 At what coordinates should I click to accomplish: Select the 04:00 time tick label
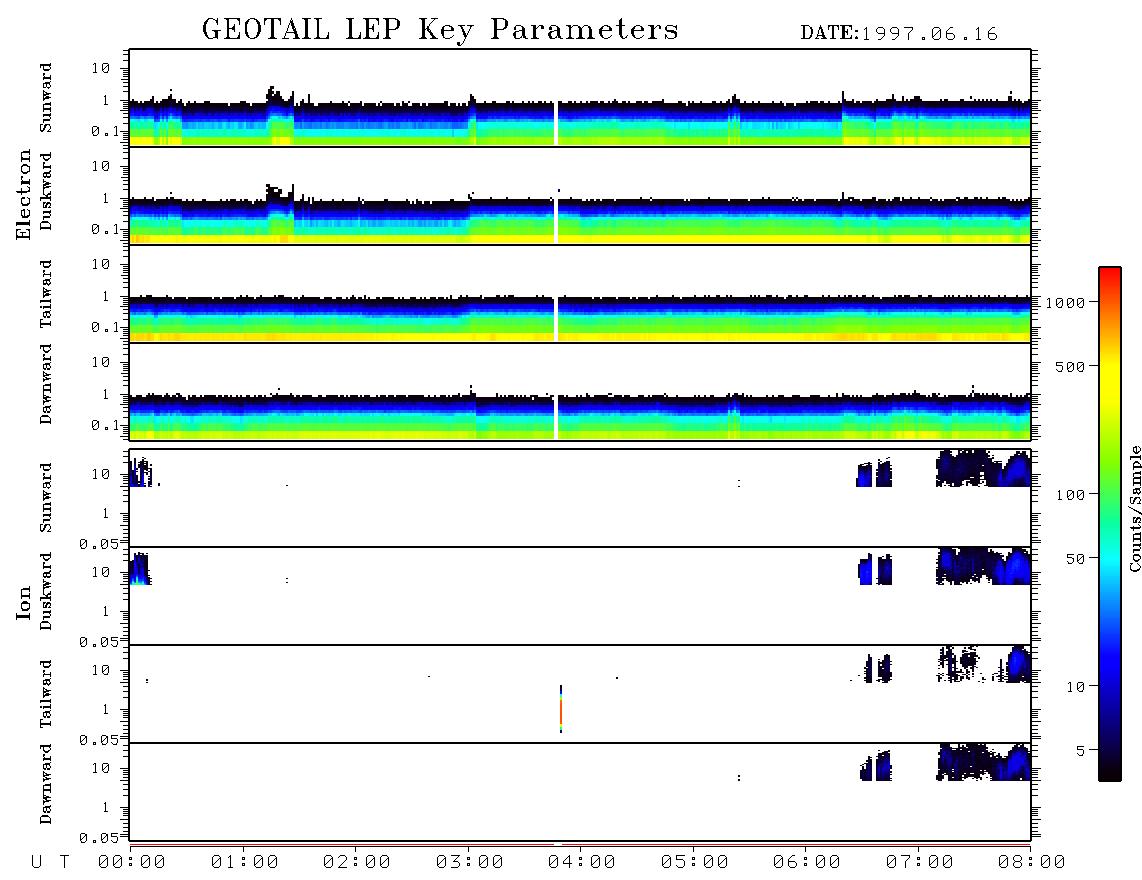[582, 862]
